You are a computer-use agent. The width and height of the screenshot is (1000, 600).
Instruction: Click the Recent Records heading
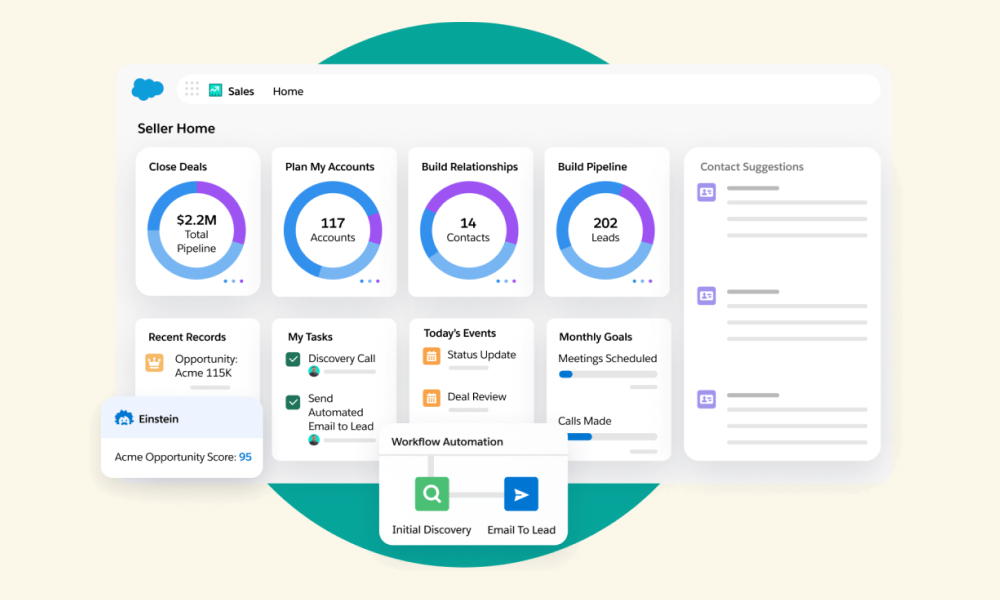[187, 337]
